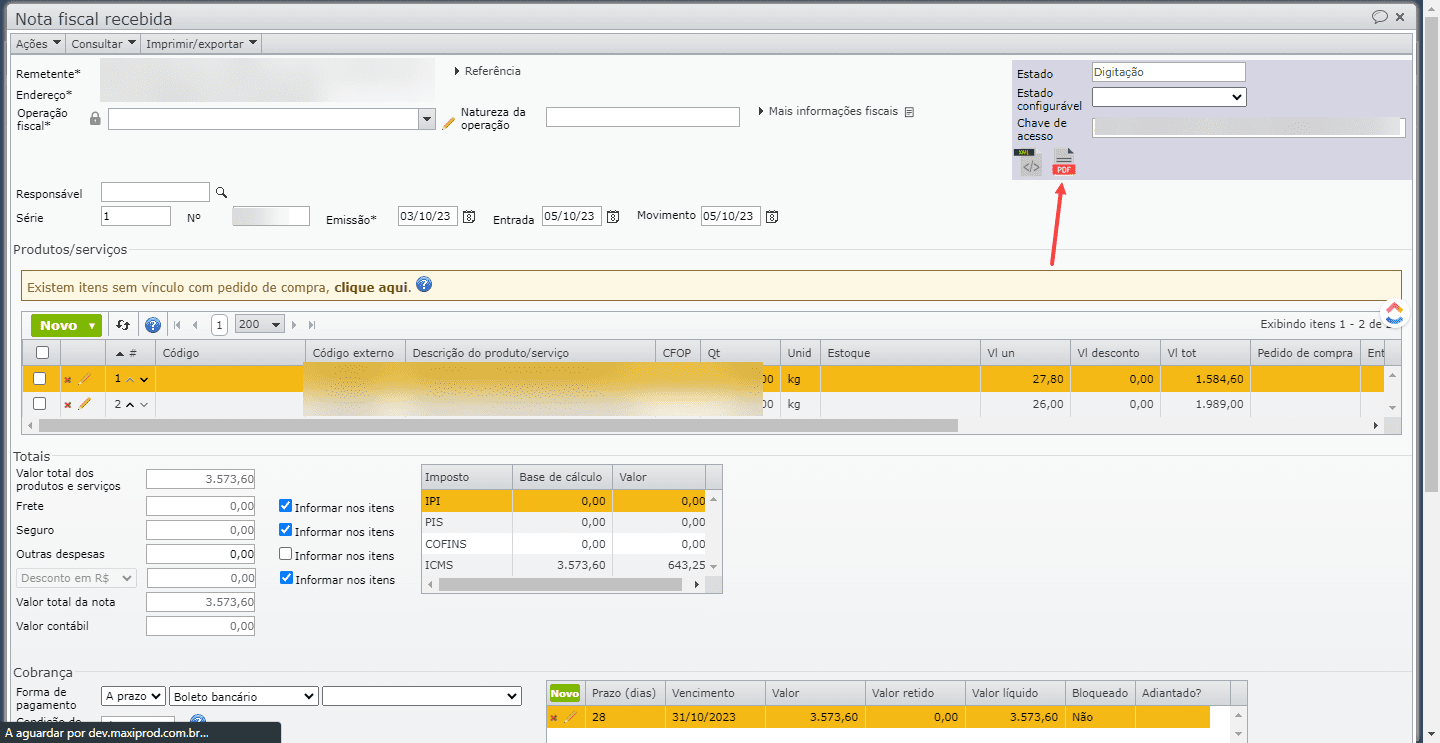The width and height of the screenshot is (1440, 743).
Task: Click the 'clique aqui' link
Action: [372, 287]
